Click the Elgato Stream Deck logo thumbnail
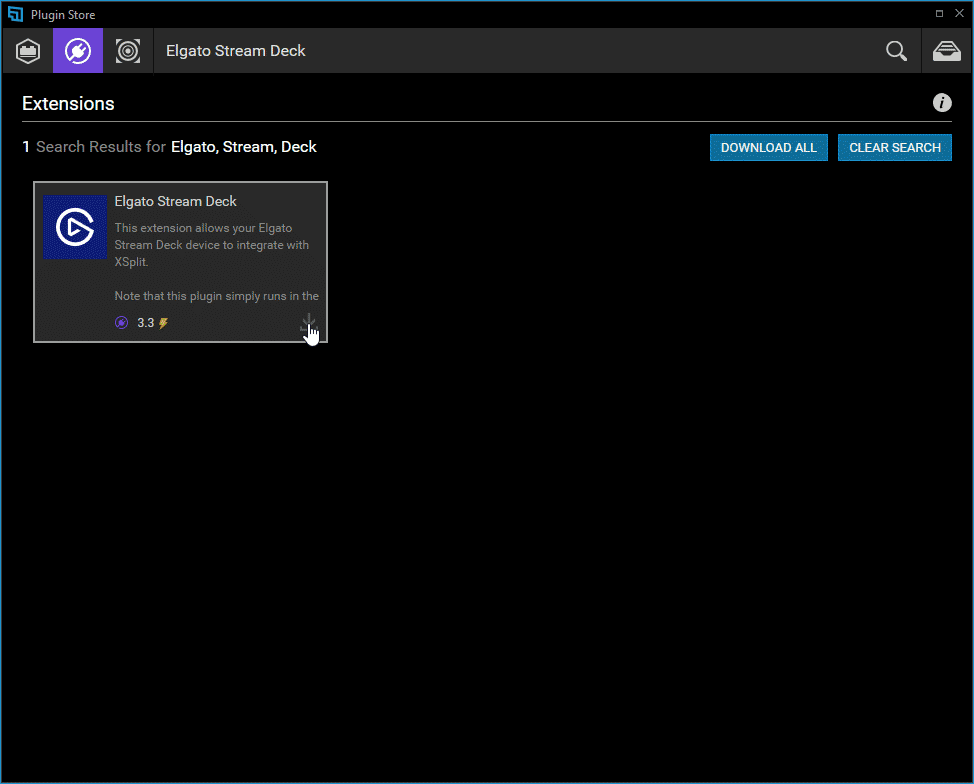Viewport: 974px width, 784px height. tap(75, 227)
